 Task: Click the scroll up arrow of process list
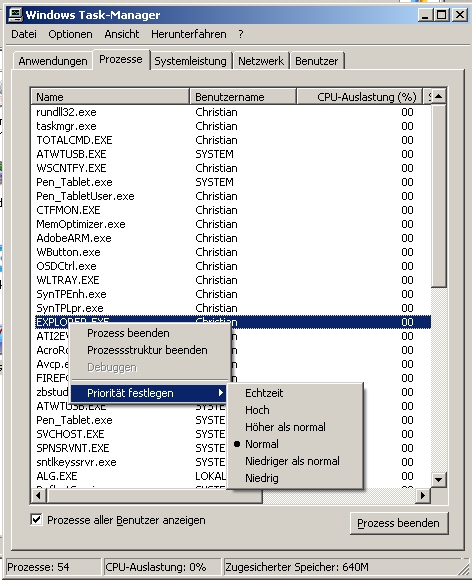pyautogui.click(x=439, y=97)
